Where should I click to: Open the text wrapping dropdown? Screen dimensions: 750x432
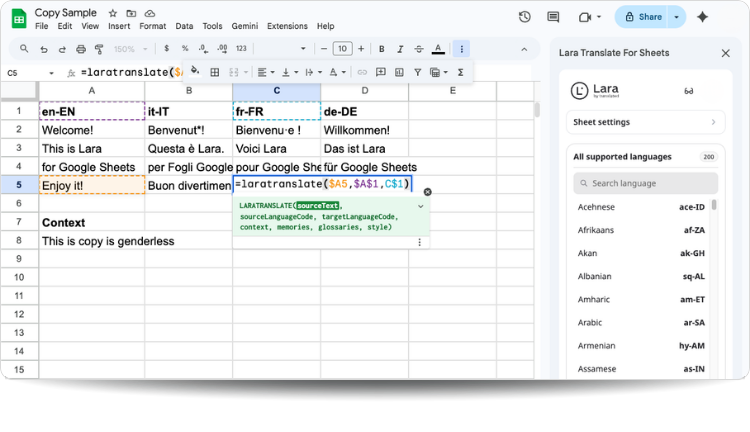point(313,72)
